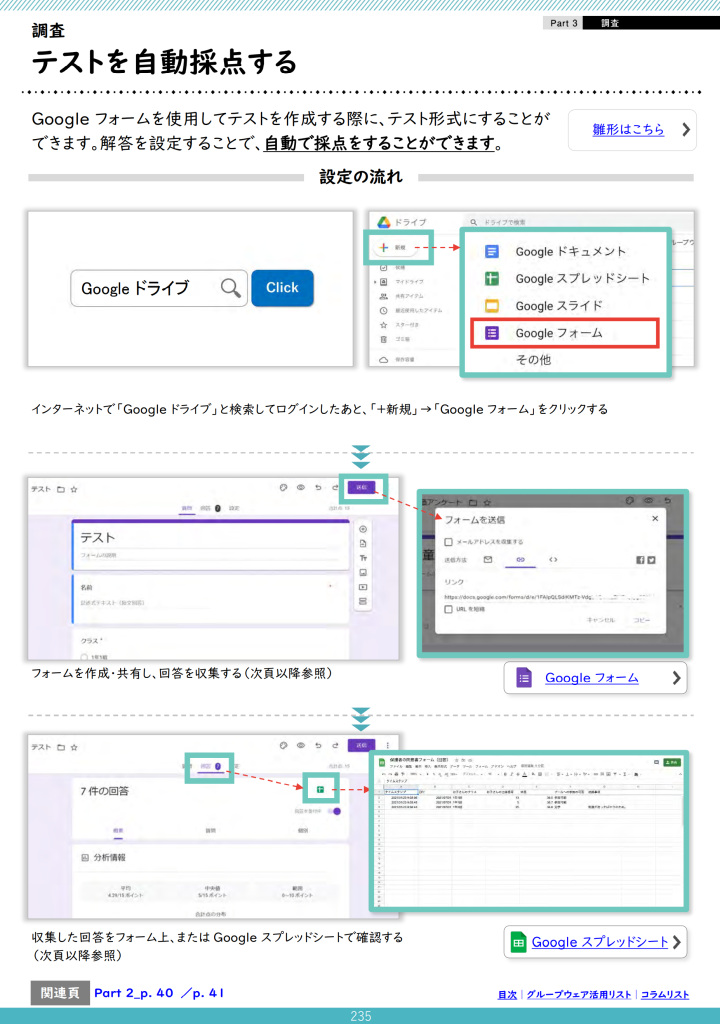Click the テスト form title field
The width and height of the screenshot is (720, 1024).
click(211, 538)
